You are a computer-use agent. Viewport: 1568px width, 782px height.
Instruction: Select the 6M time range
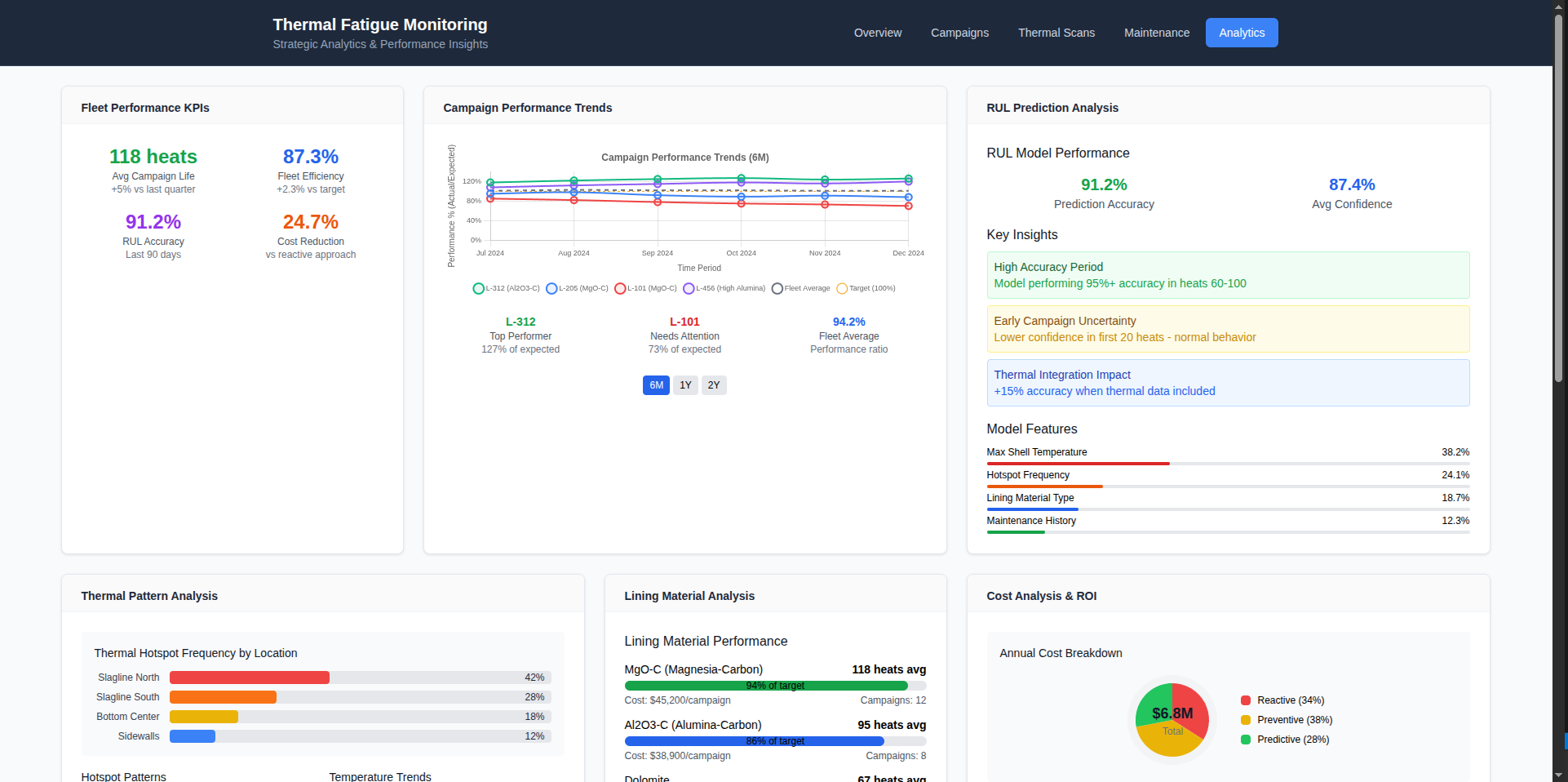pos(656,385)
